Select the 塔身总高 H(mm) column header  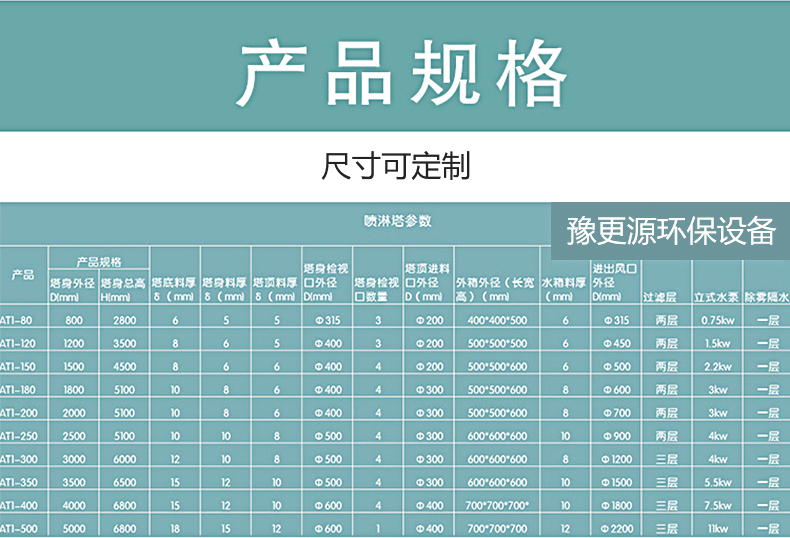124,290
